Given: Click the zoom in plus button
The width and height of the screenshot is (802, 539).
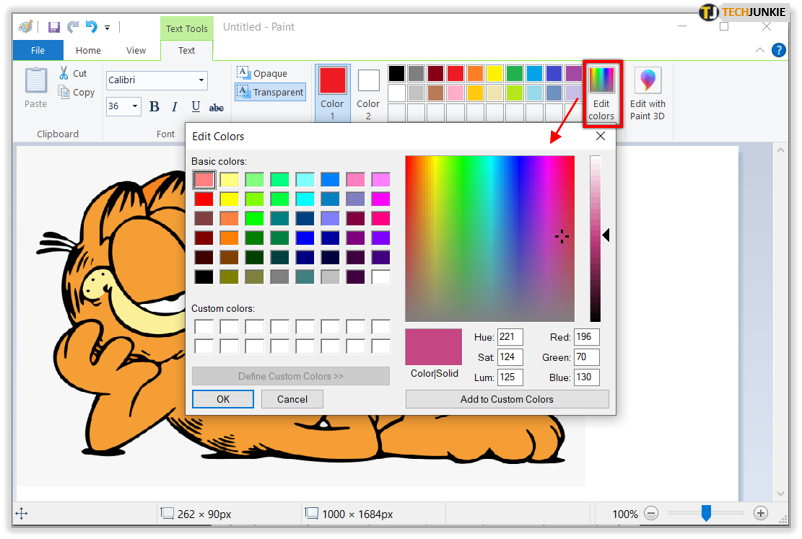Looking at the screenshot, I should (761, 513).
